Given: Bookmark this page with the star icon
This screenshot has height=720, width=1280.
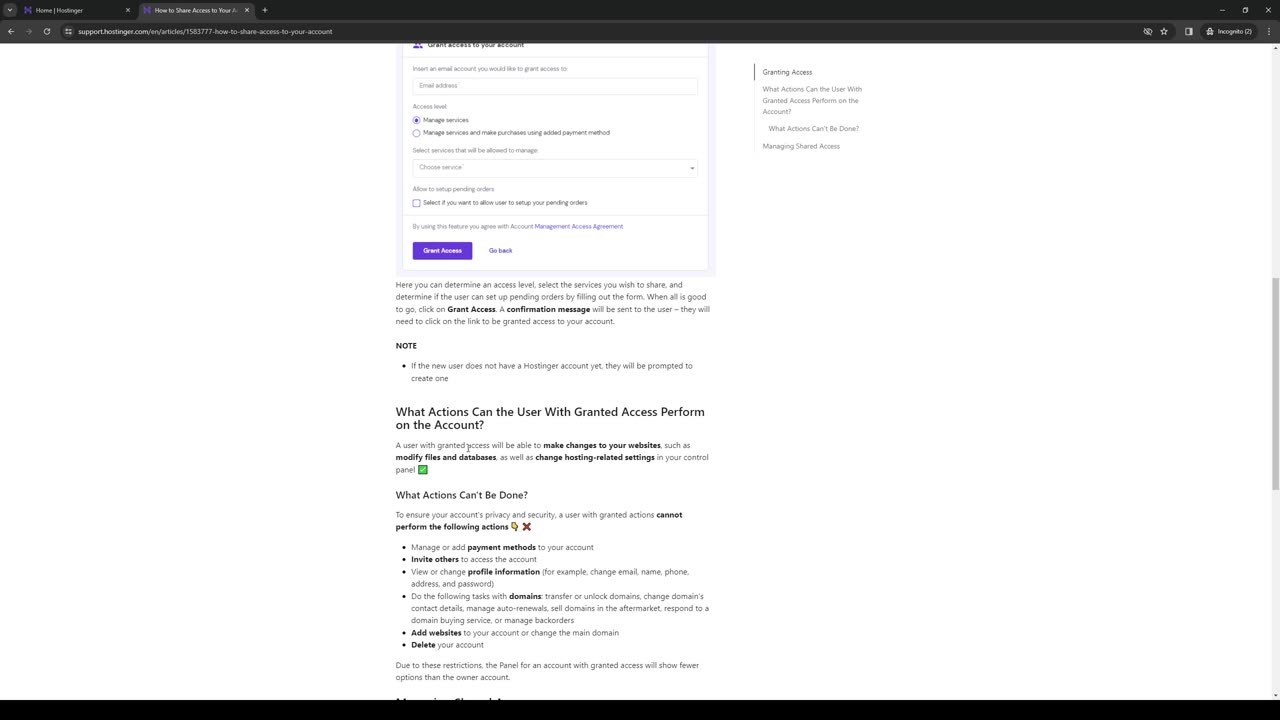Looking at the screenshot, I should [x=1164, y=31].
